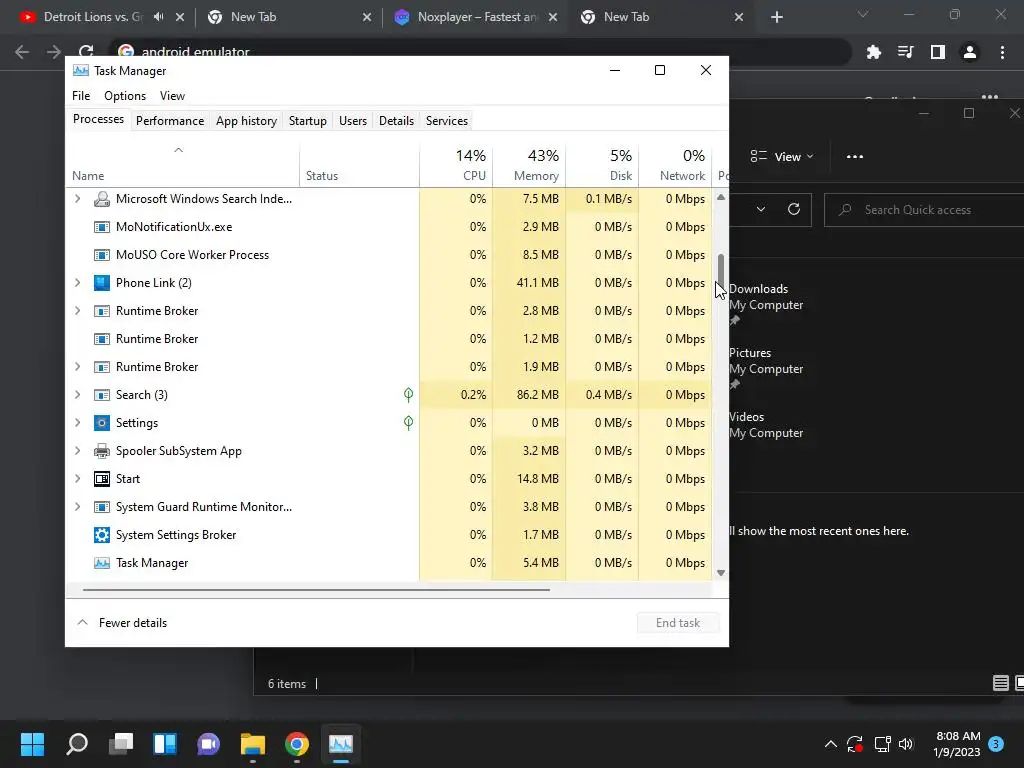Click the scroll down arrow in process list

pyautogui.click(x=721, y=573)
